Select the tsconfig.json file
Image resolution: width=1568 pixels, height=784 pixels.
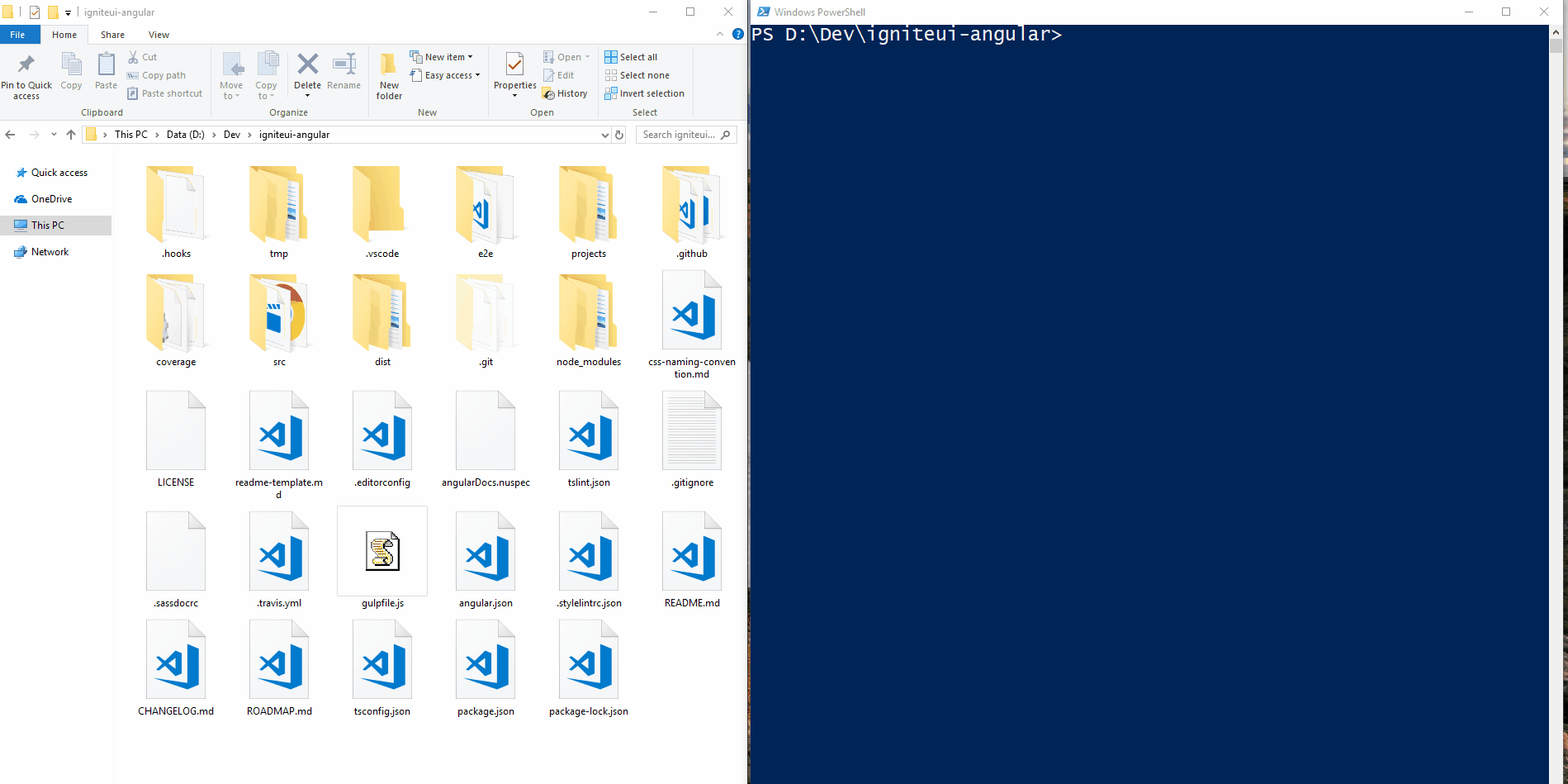click(382, 668)
